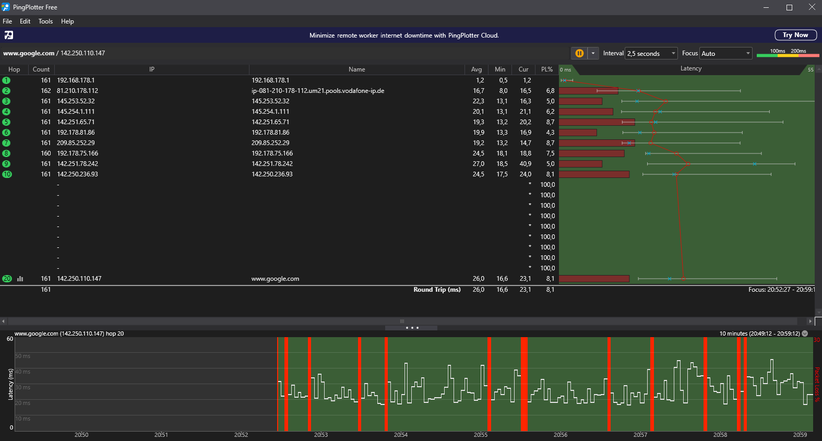Sort by the Avg column header
The height and width of the screenshot is (441, 822).
477,70
